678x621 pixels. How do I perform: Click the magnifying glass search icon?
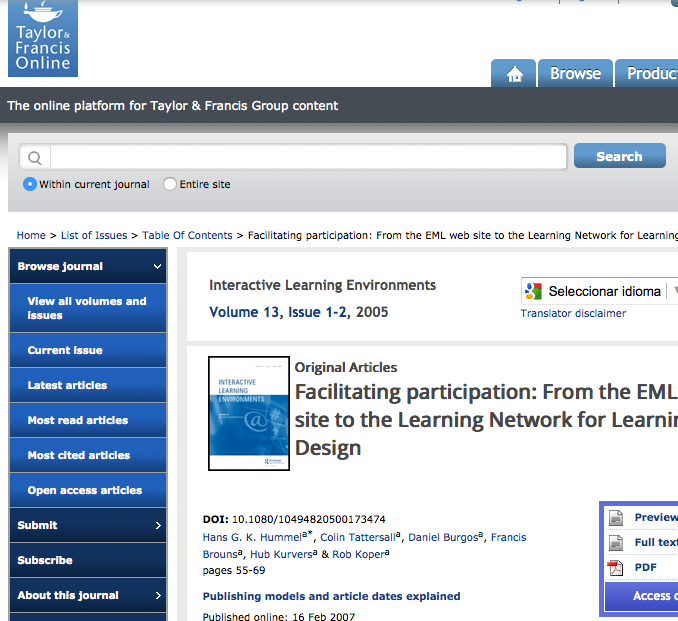pyautogui.click(x=35, y=157)
